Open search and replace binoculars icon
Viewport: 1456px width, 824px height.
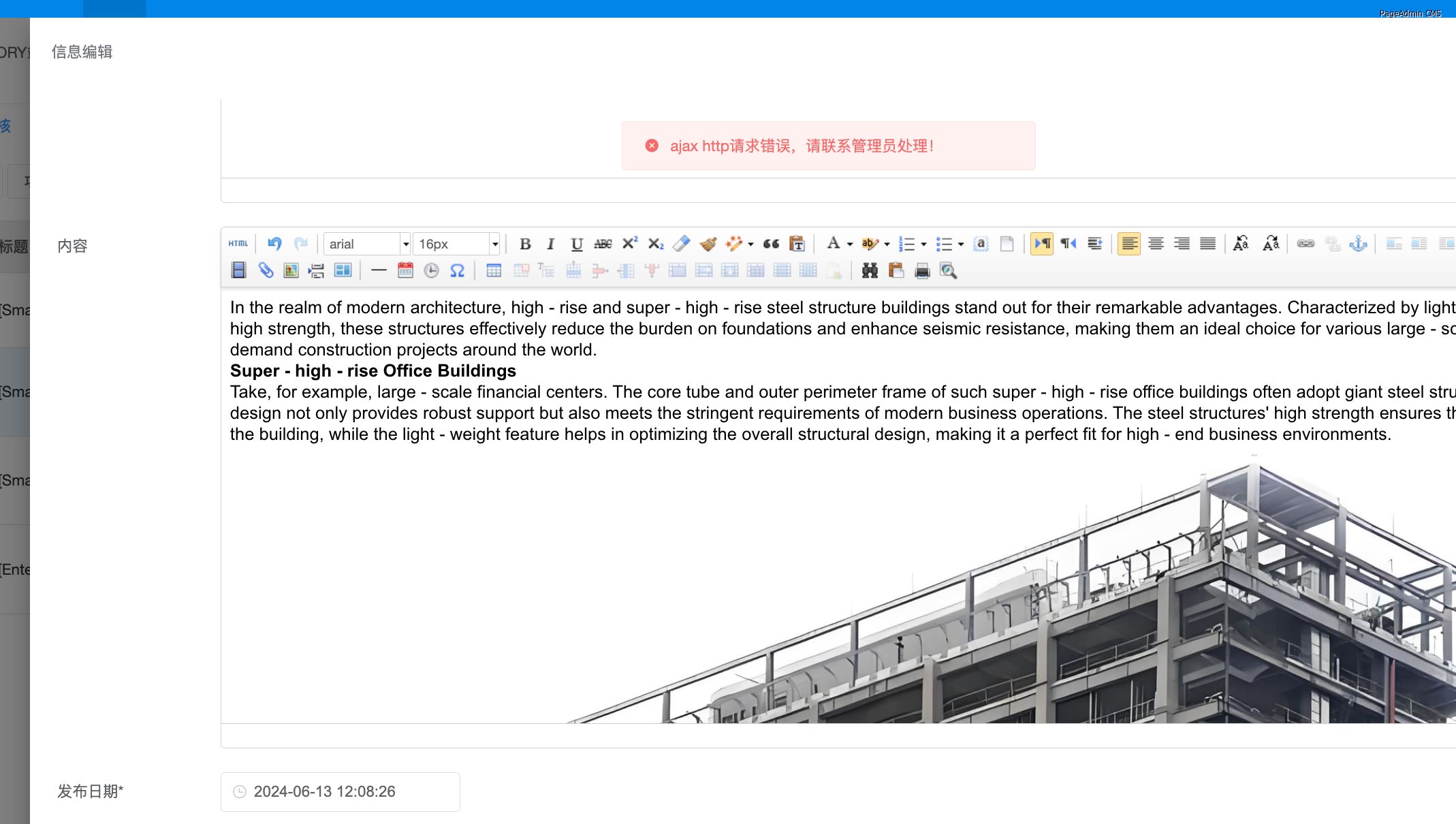(x=870, y=271)
